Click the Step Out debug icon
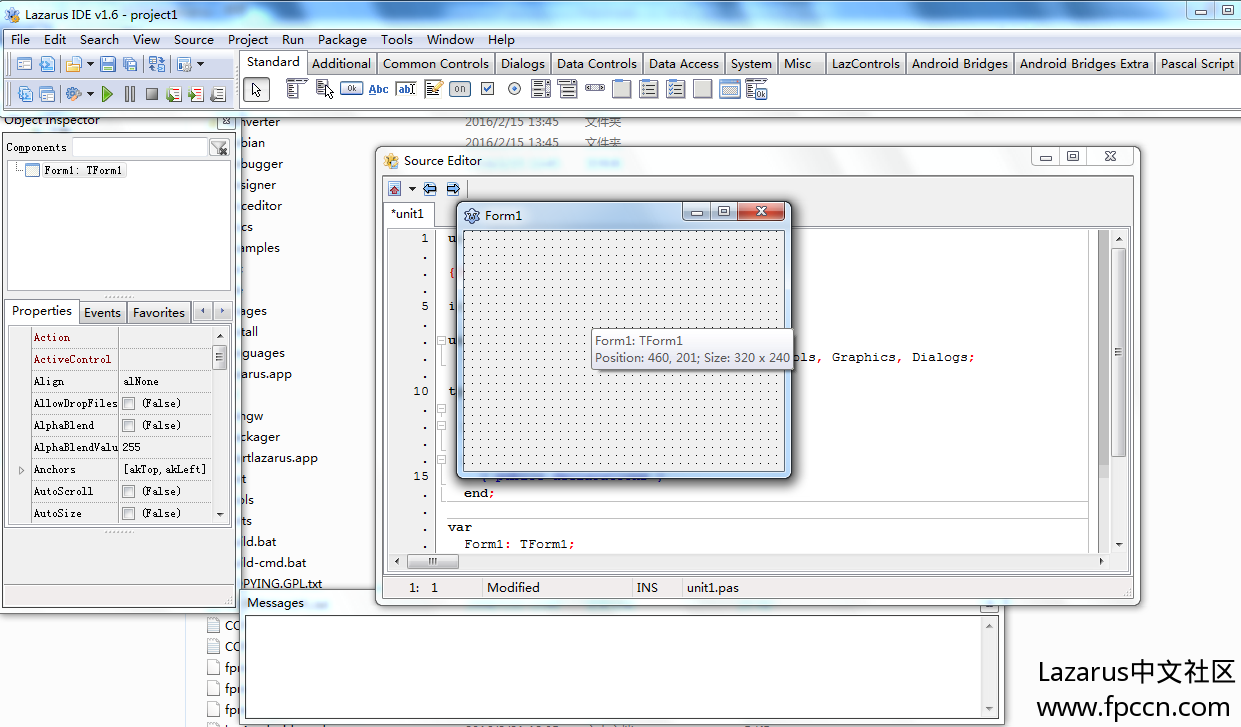This screenshot has height=727, width=1241. tap(218, 94)
